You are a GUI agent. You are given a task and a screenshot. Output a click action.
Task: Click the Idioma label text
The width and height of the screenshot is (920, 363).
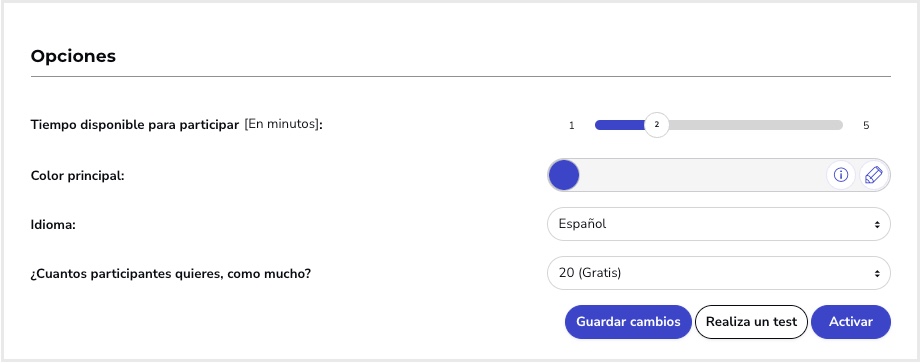tap(53, 225)
